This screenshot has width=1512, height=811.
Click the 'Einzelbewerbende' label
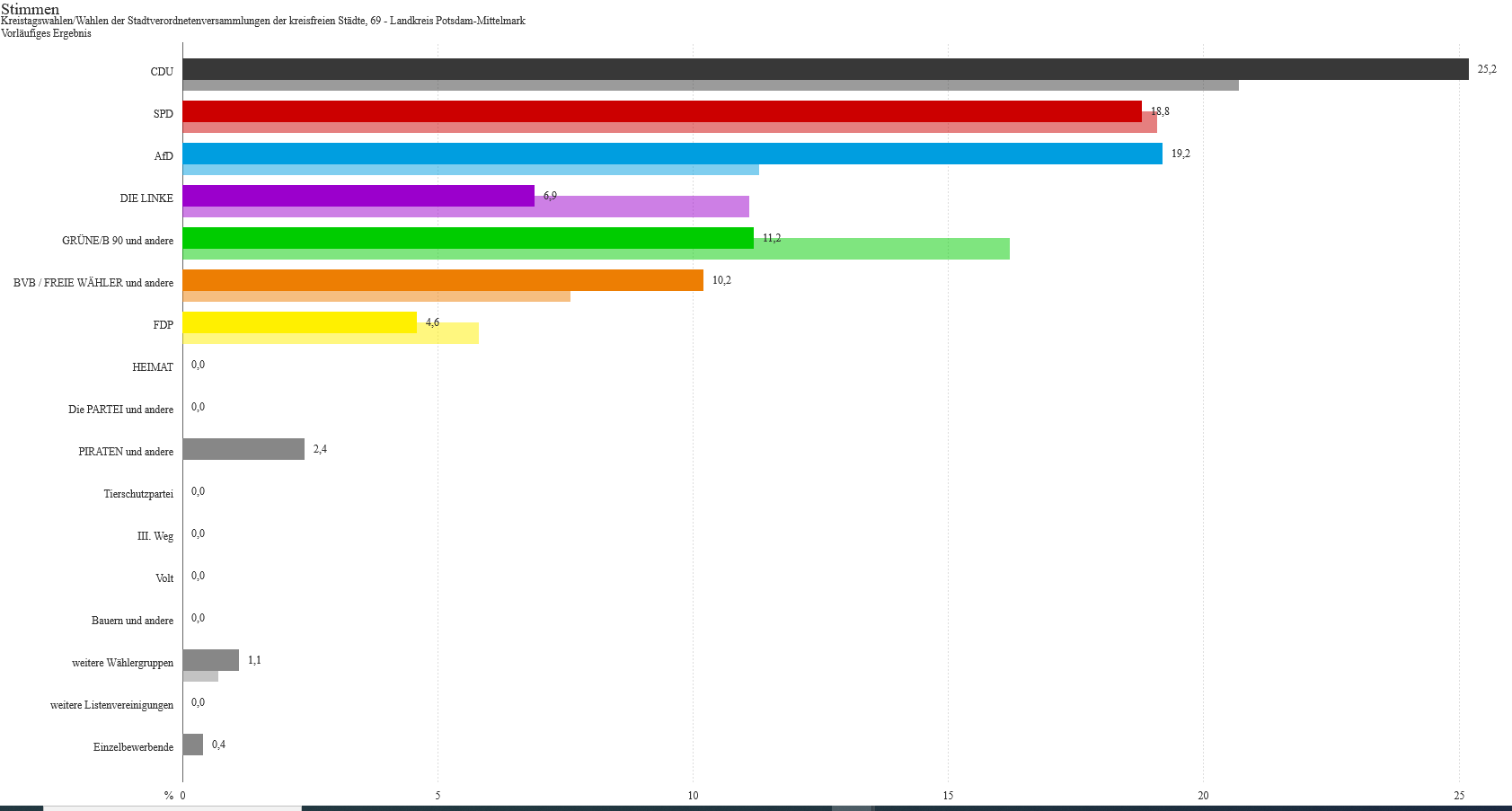coord(134,747)
